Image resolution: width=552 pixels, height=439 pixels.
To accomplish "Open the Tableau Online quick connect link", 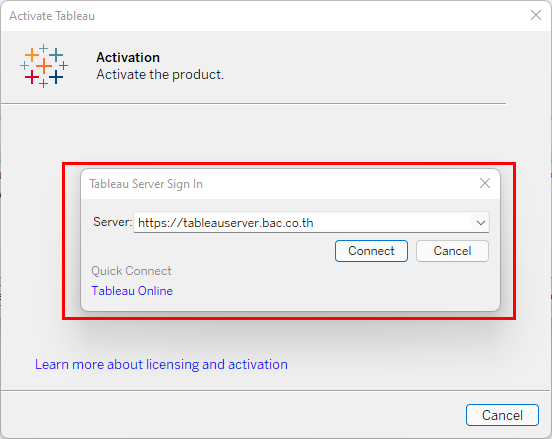I will pyautogui.click(x=132, y=291).
